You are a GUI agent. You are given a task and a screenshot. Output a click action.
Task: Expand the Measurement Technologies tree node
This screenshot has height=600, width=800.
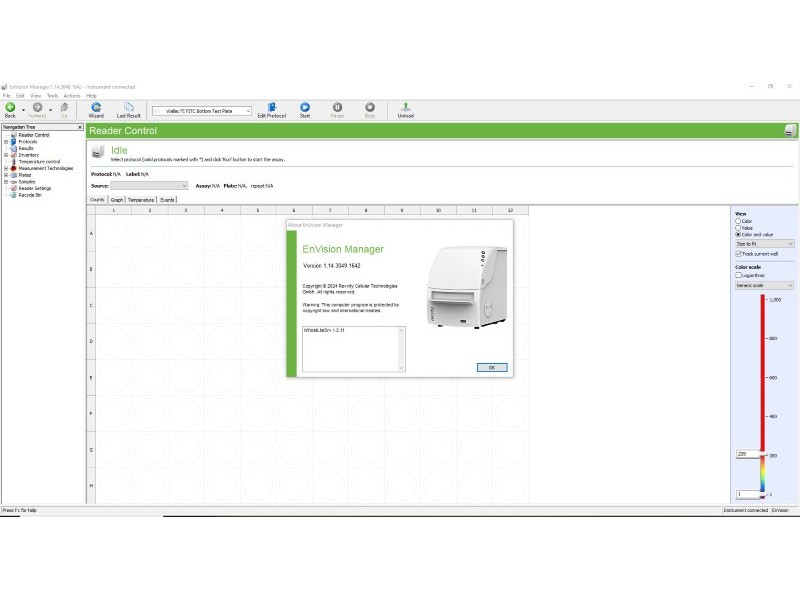[6, 168]
